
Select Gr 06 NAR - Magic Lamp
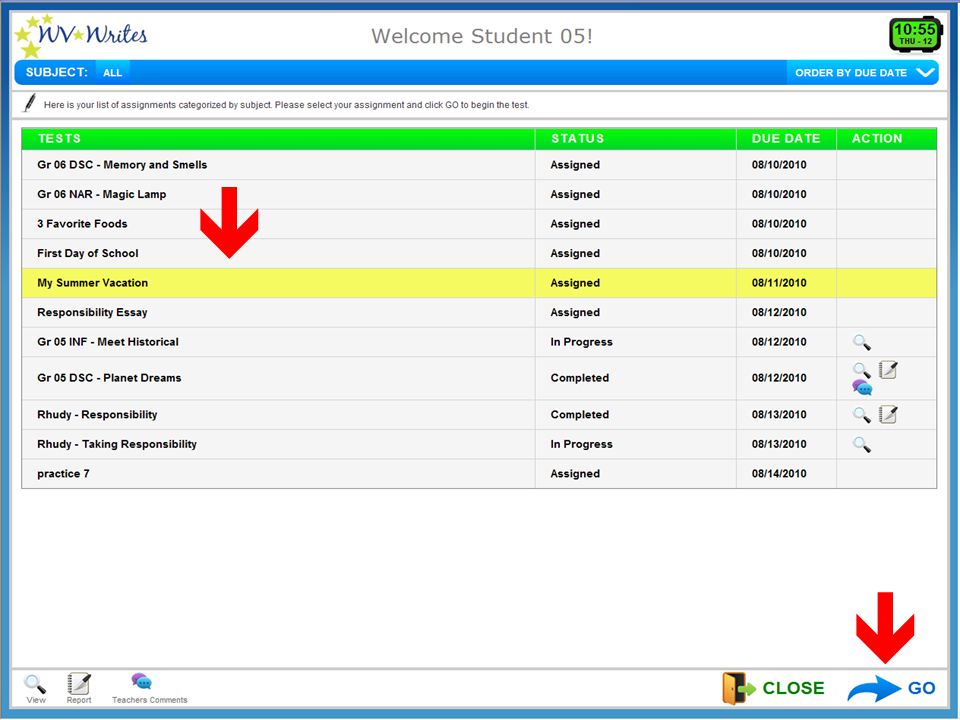[479, 194]
